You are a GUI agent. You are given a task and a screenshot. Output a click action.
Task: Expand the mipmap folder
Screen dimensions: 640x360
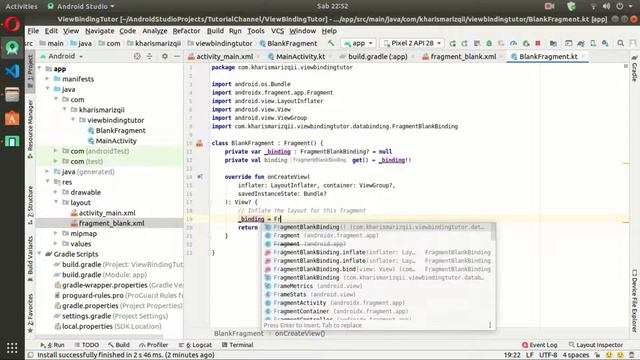pos(56,233)
